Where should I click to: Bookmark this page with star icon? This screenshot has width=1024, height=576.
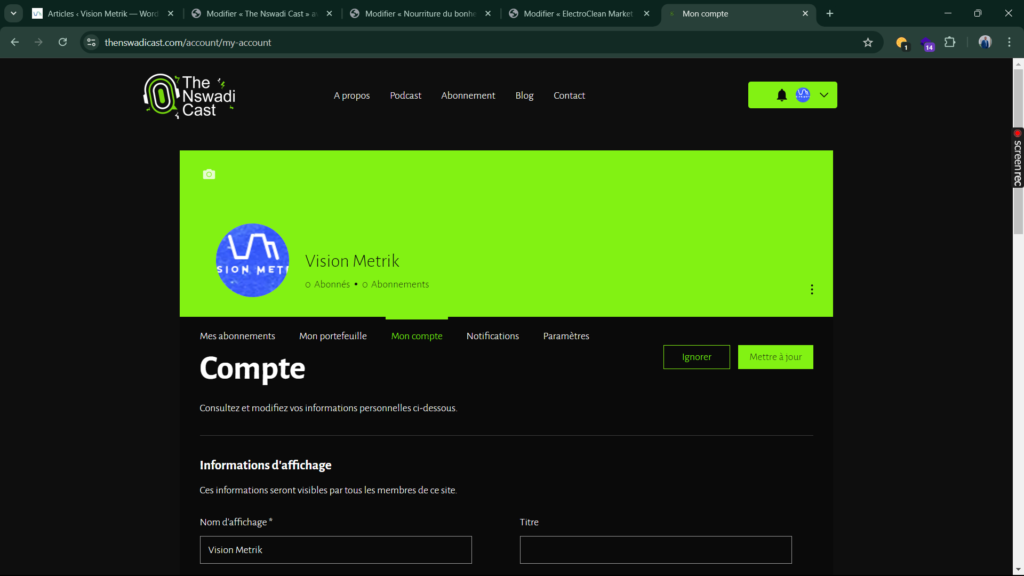click(x=868, y=42)
